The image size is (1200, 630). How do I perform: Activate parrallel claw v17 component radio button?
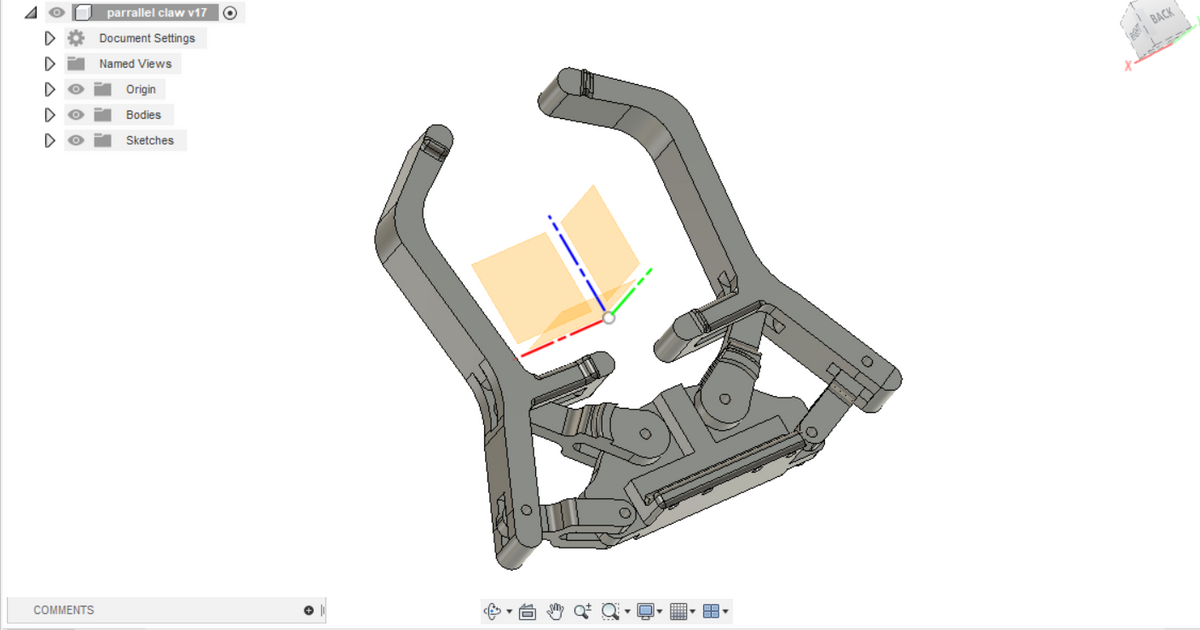pos(231,13)
